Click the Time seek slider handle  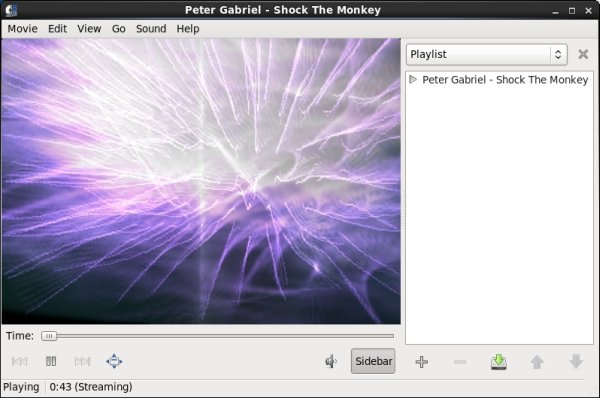(x=49, y=336)
